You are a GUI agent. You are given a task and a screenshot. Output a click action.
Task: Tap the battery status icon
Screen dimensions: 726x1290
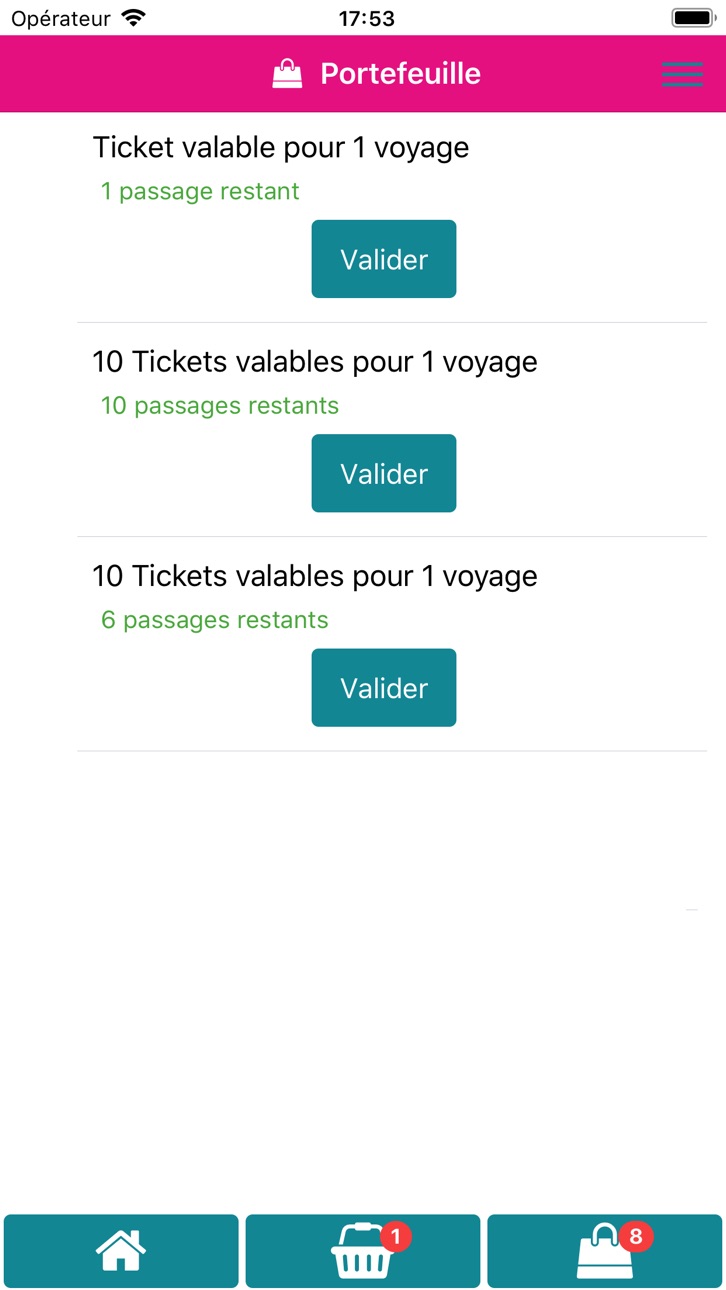point(692,18)
